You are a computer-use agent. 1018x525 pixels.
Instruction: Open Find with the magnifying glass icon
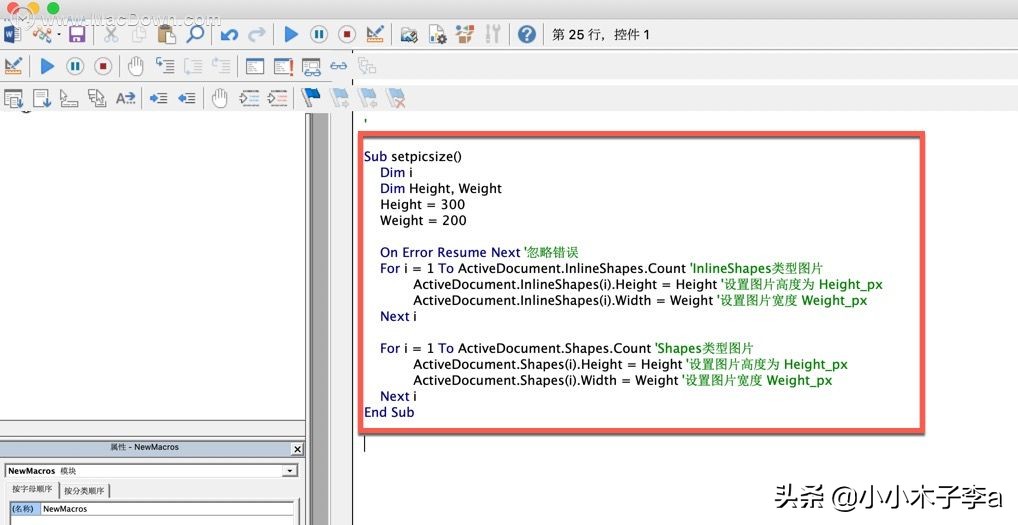pos(194,35)
